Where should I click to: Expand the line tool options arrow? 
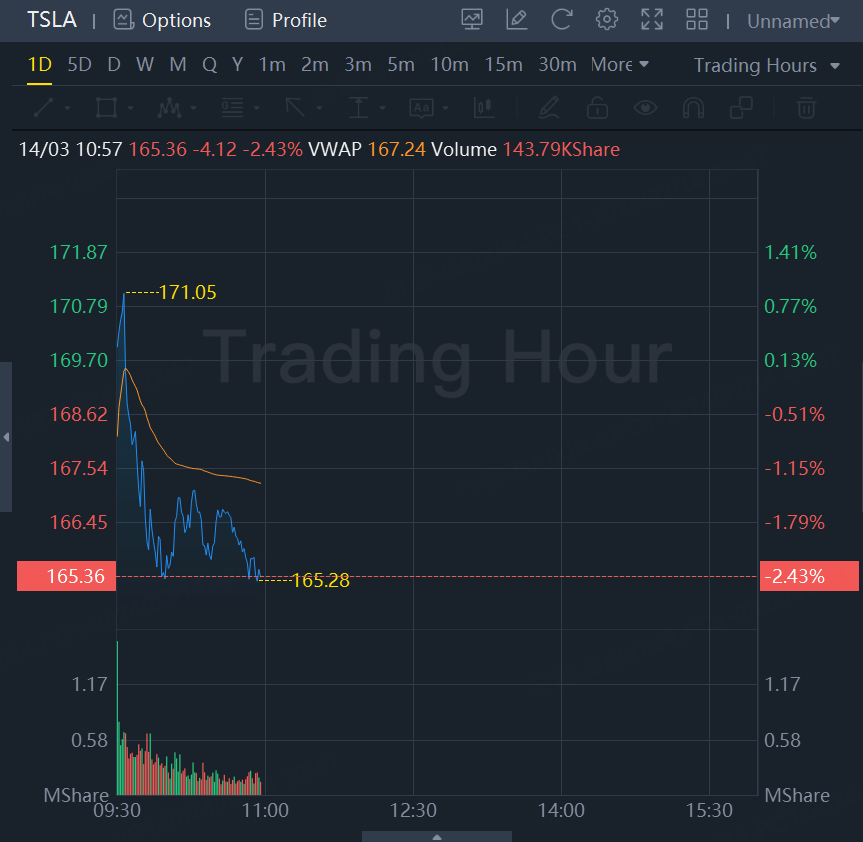coord(68,108)
